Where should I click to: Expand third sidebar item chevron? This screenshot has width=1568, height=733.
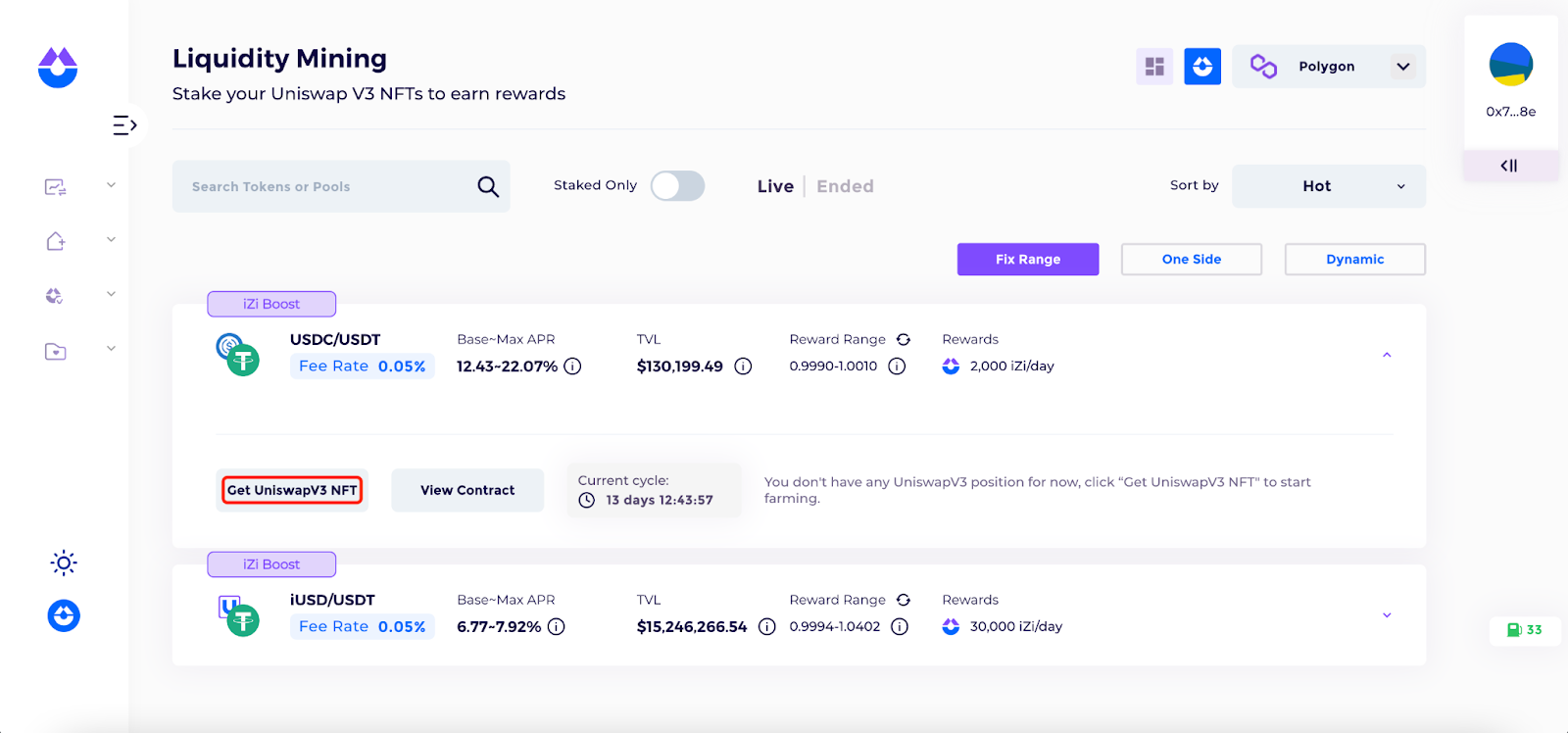[111, 294]
